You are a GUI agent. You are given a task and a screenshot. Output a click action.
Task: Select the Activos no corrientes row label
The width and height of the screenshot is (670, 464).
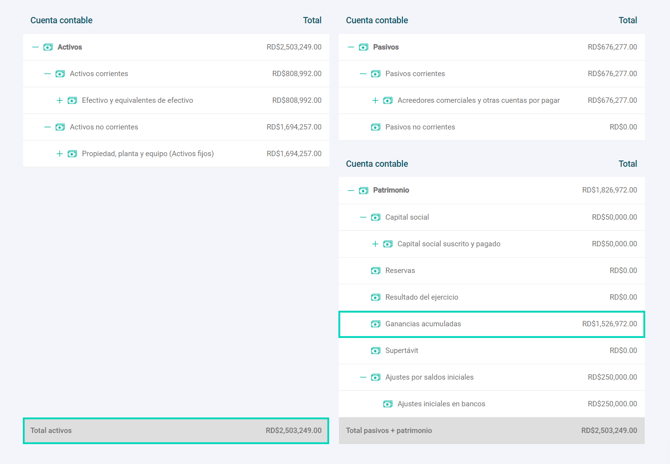pyautogui.click(x=104, y=127)
